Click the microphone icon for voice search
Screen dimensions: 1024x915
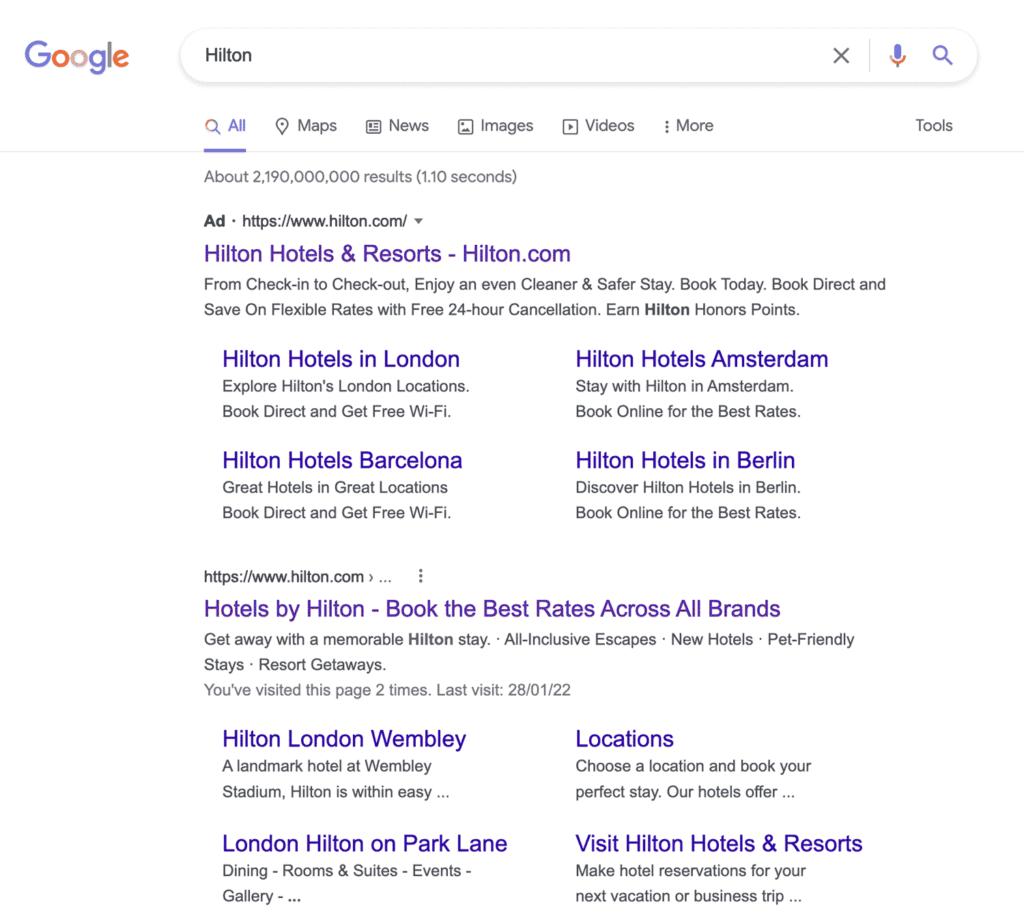[897, 55]
